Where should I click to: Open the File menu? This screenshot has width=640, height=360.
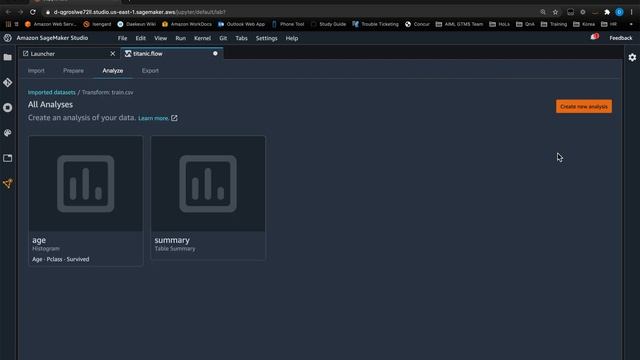(122, 38)
